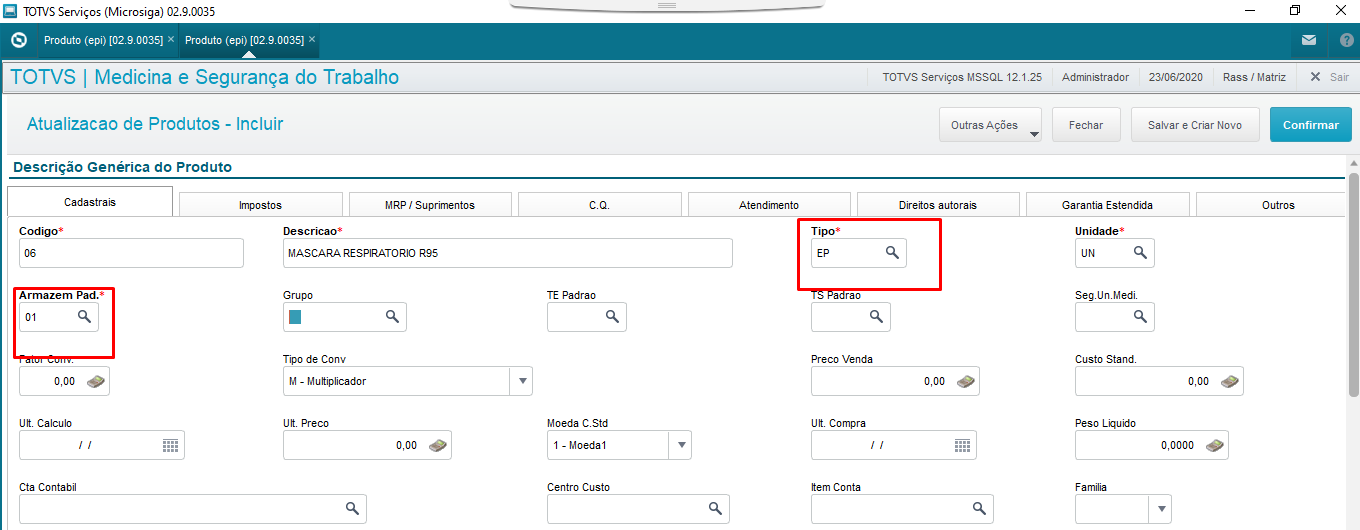1360x530 pixels.
Task: Close the second Produto (epi) tab
Action: click(312, 39)
